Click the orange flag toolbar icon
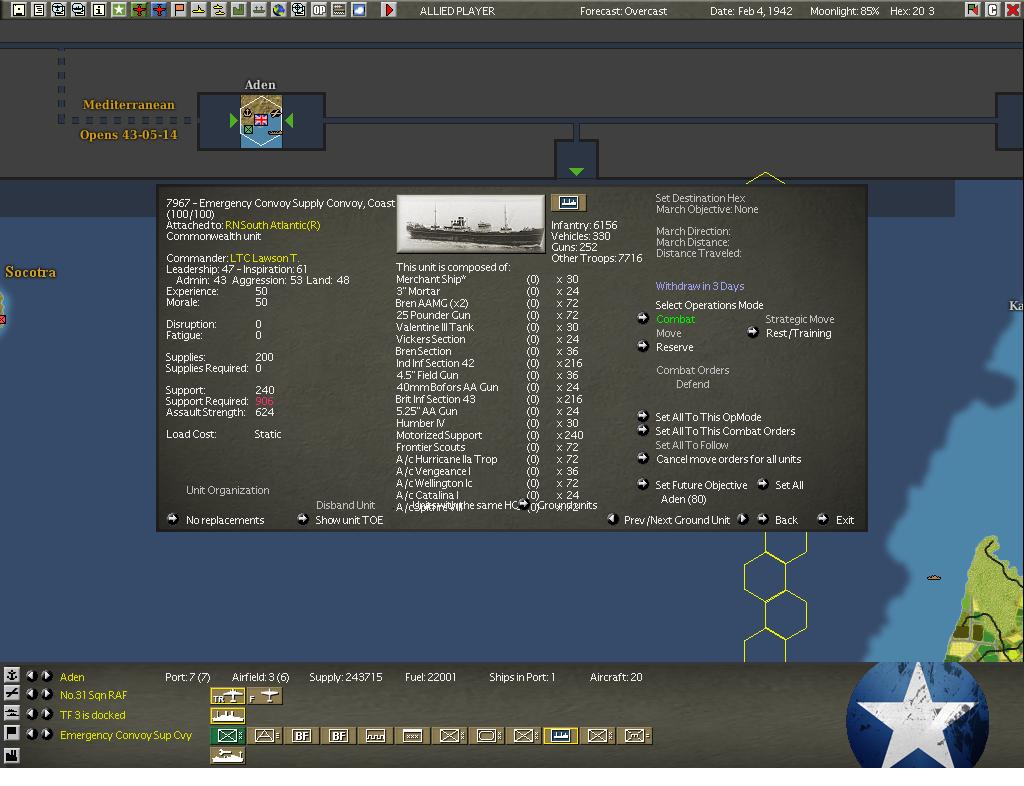The width and height of the screenshot is (1024, 786). (x=179, y=10)
